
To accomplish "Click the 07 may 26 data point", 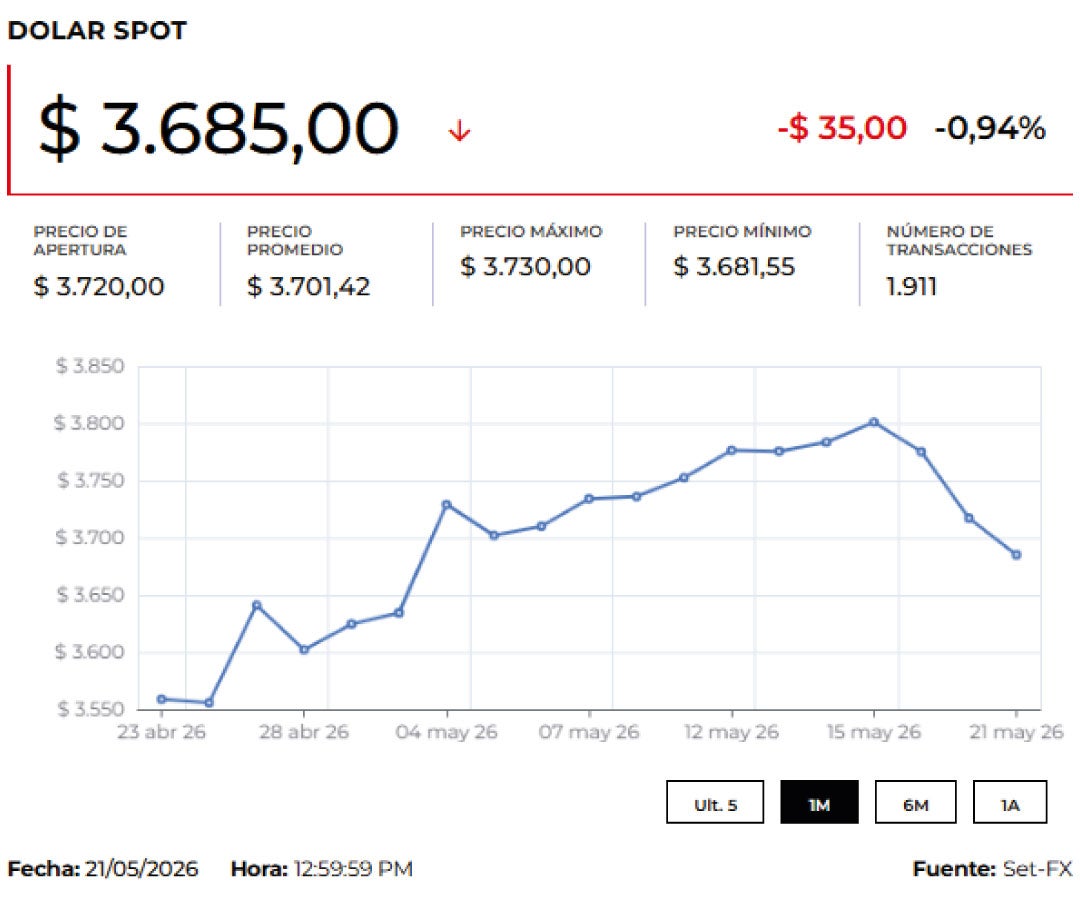I will (x=589, y=499).
